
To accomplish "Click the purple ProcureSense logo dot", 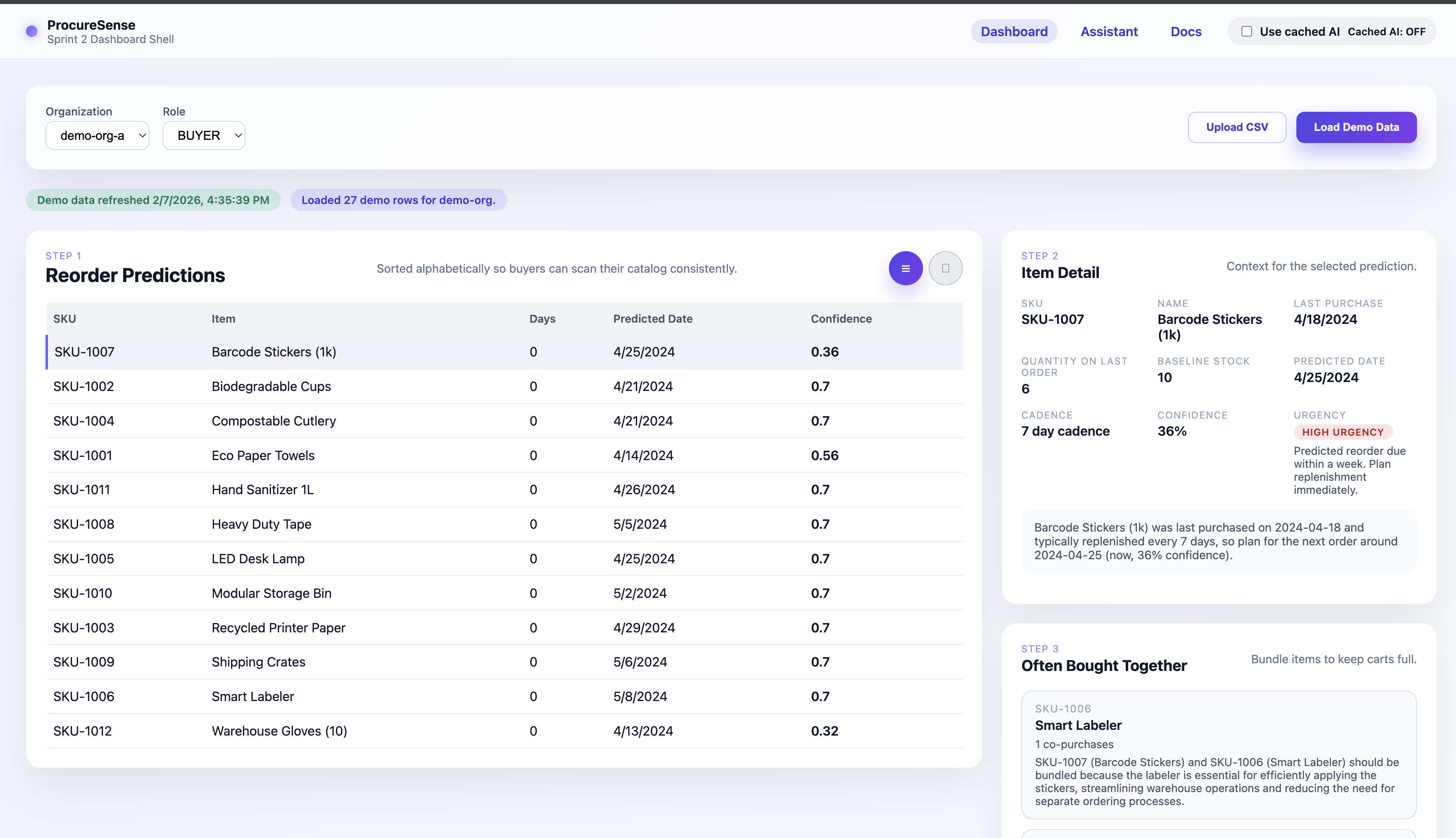I will coord(32,31).
